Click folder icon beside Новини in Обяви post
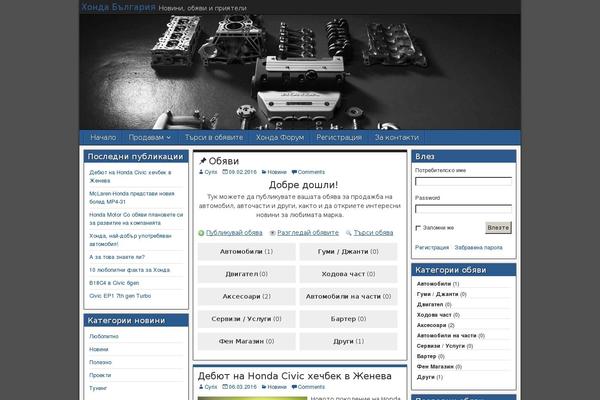 (264, 172)
